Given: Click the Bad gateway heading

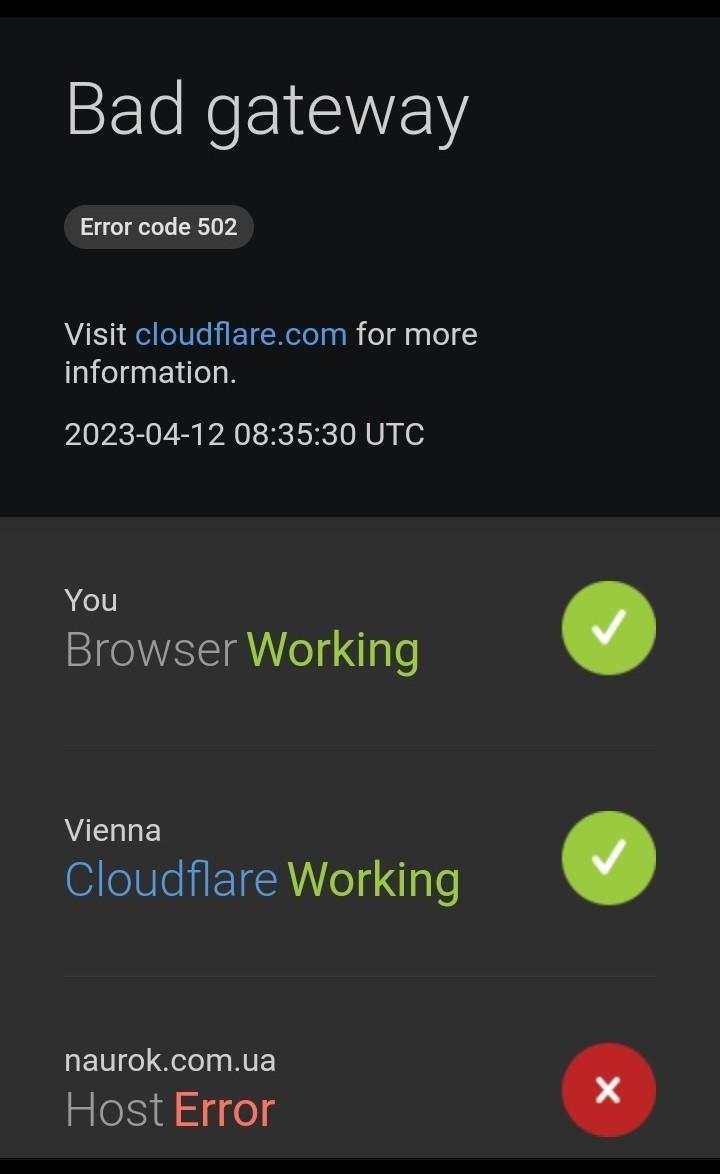Looking at the screenshot, I should [x=267, y=109].
